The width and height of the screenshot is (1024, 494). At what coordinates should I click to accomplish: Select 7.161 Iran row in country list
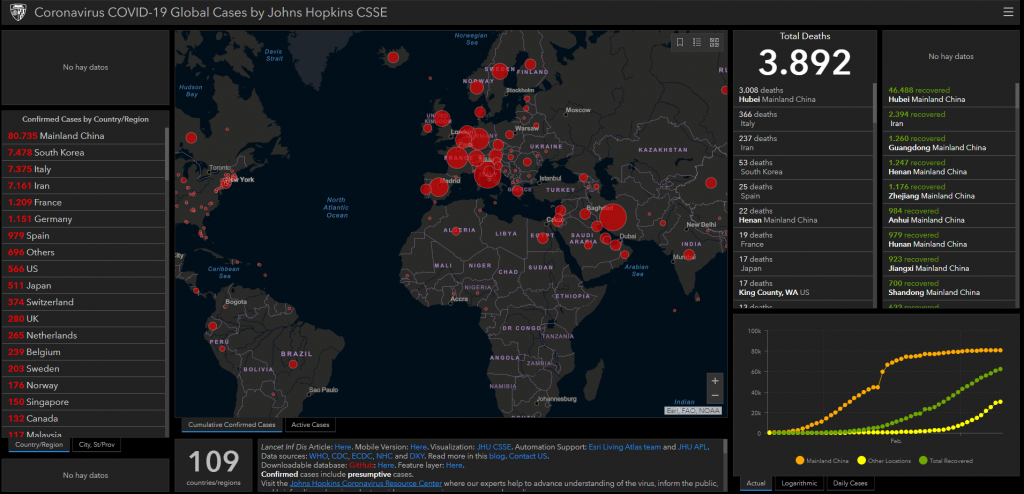tap(85, 186)
